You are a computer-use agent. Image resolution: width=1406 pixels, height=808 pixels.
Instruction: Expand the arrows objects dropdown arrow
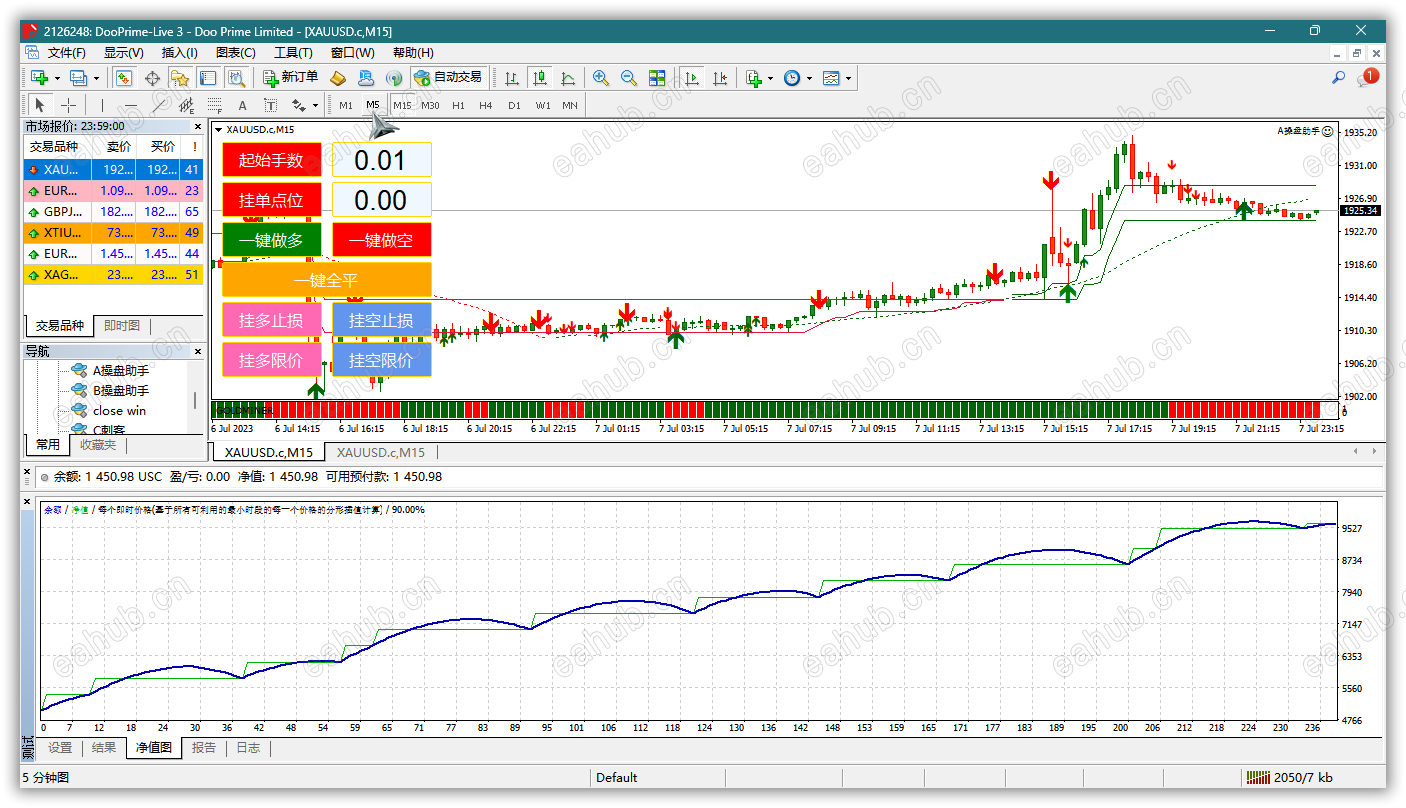(x=315, y=105)
